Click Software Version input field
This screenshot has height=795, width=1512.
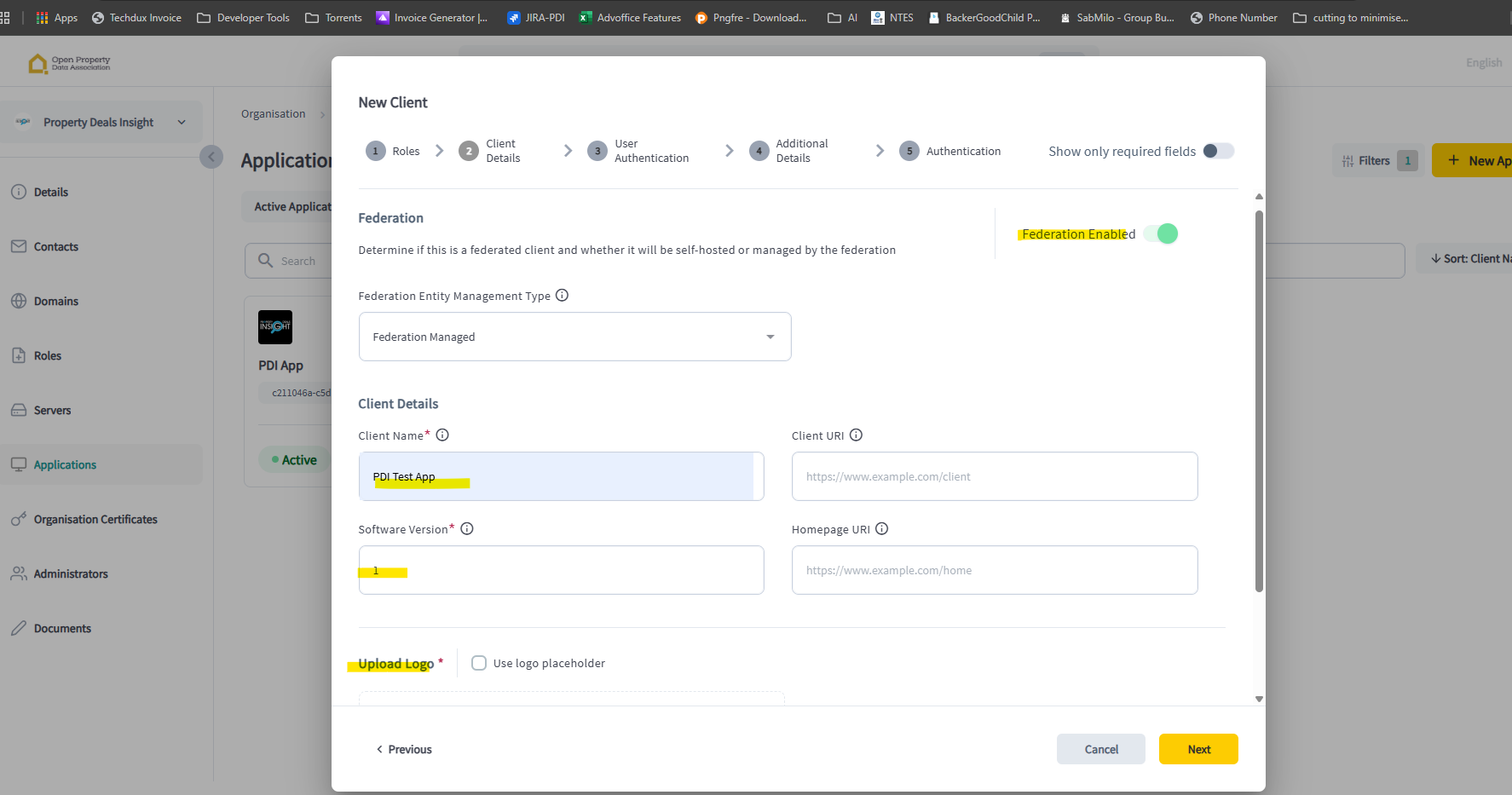click(x=561, y=570)
